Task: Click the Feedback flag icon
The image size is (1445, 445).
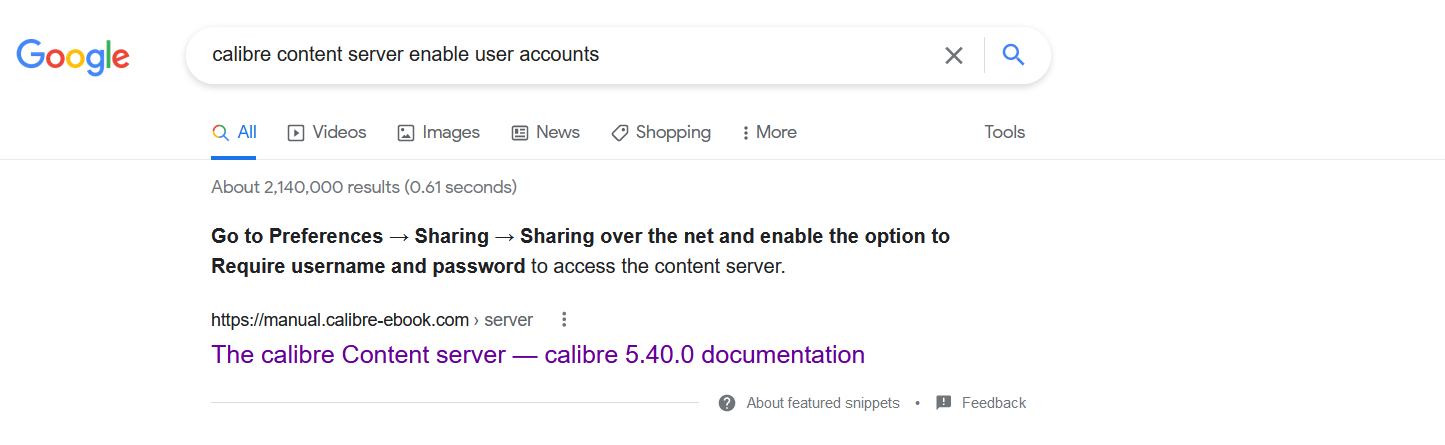Action: [944, 403]
